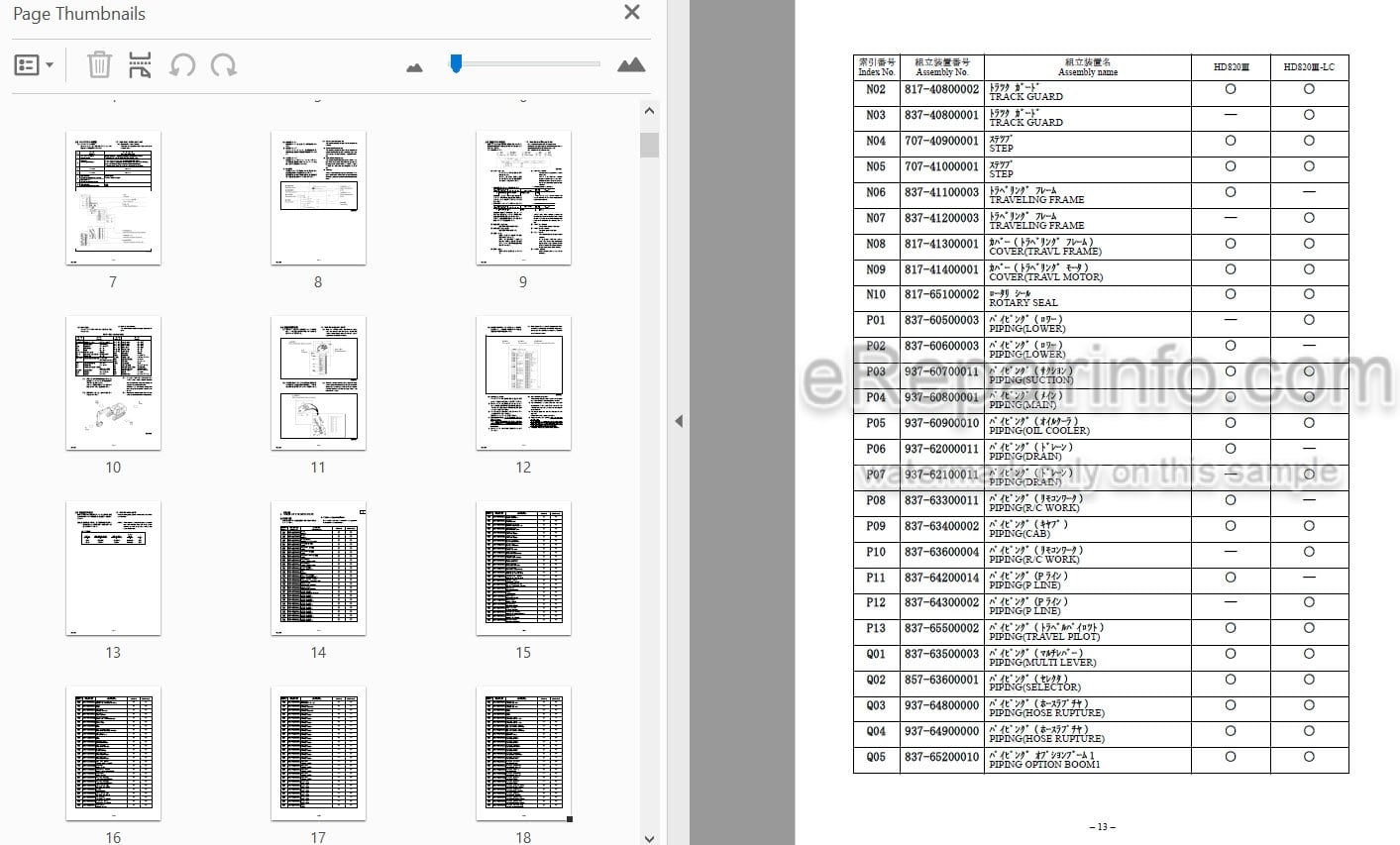This screenshot has width=1400, height=845.
Task: Click COVER(TRAVL MOTOR) text
Action: coord(1045,276)
